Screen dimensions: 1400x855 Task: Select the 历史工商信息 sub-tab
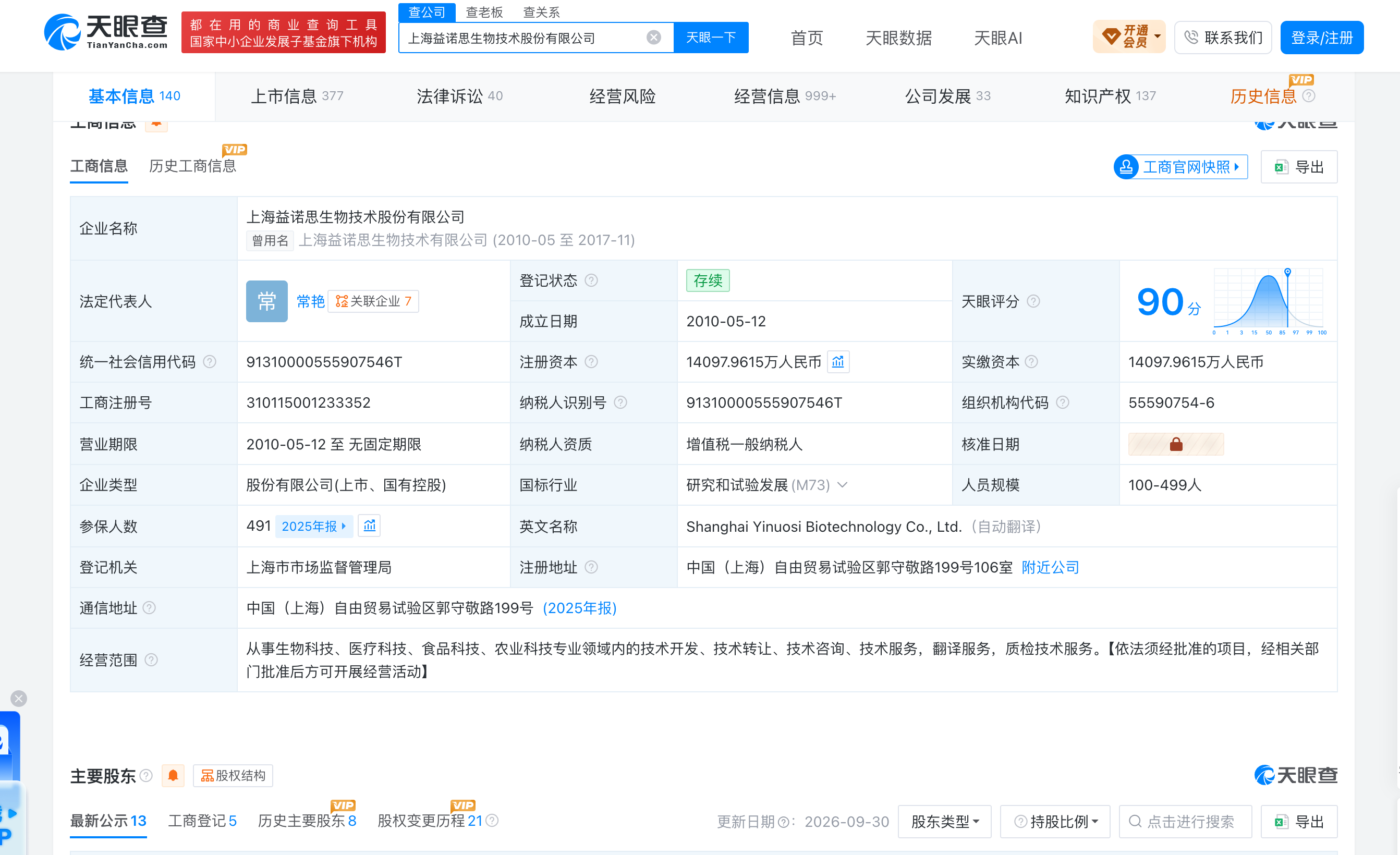(192, 166)
